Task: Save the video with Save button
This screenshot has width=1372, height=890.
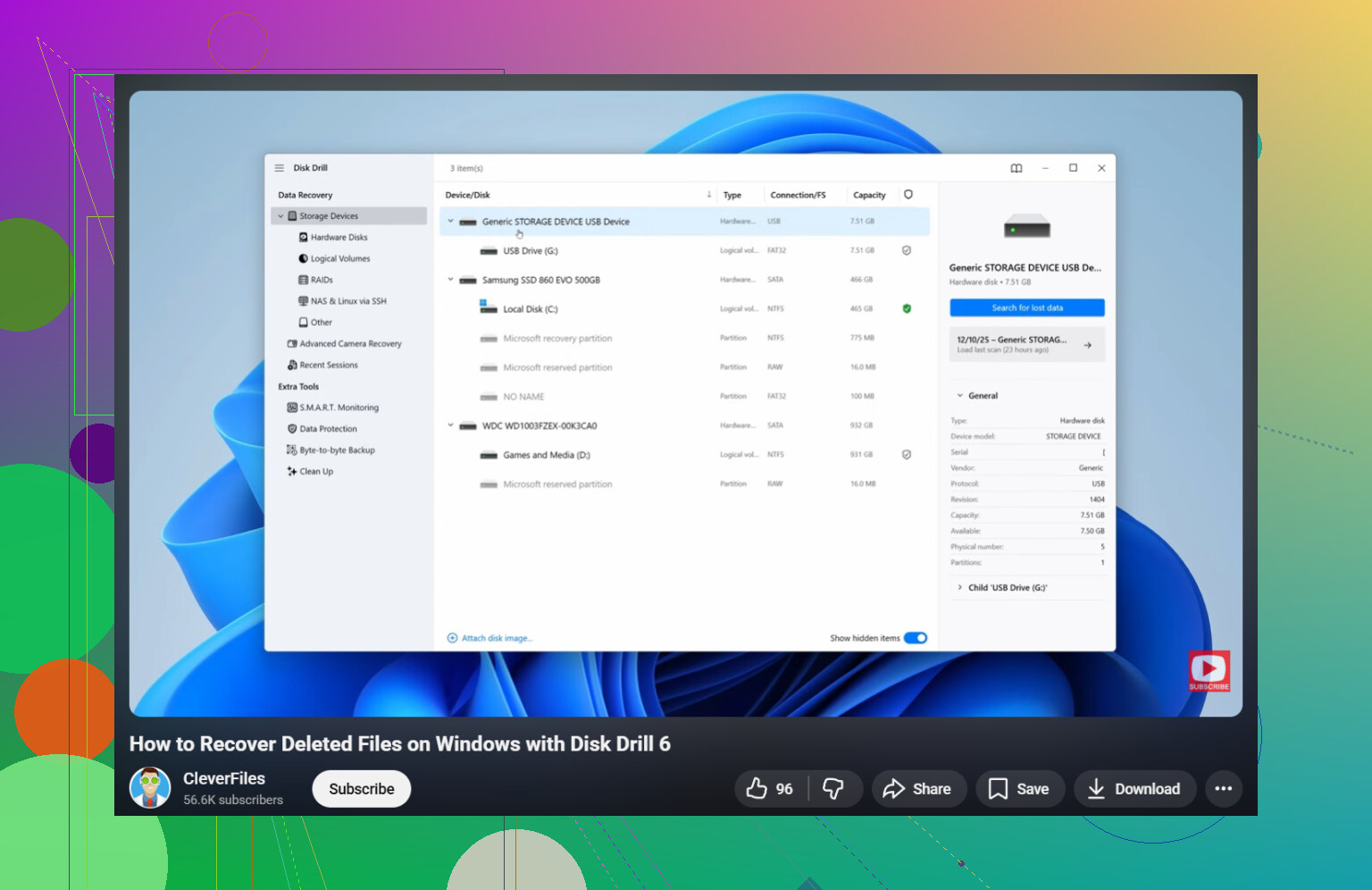Action: click(1020, 789)
